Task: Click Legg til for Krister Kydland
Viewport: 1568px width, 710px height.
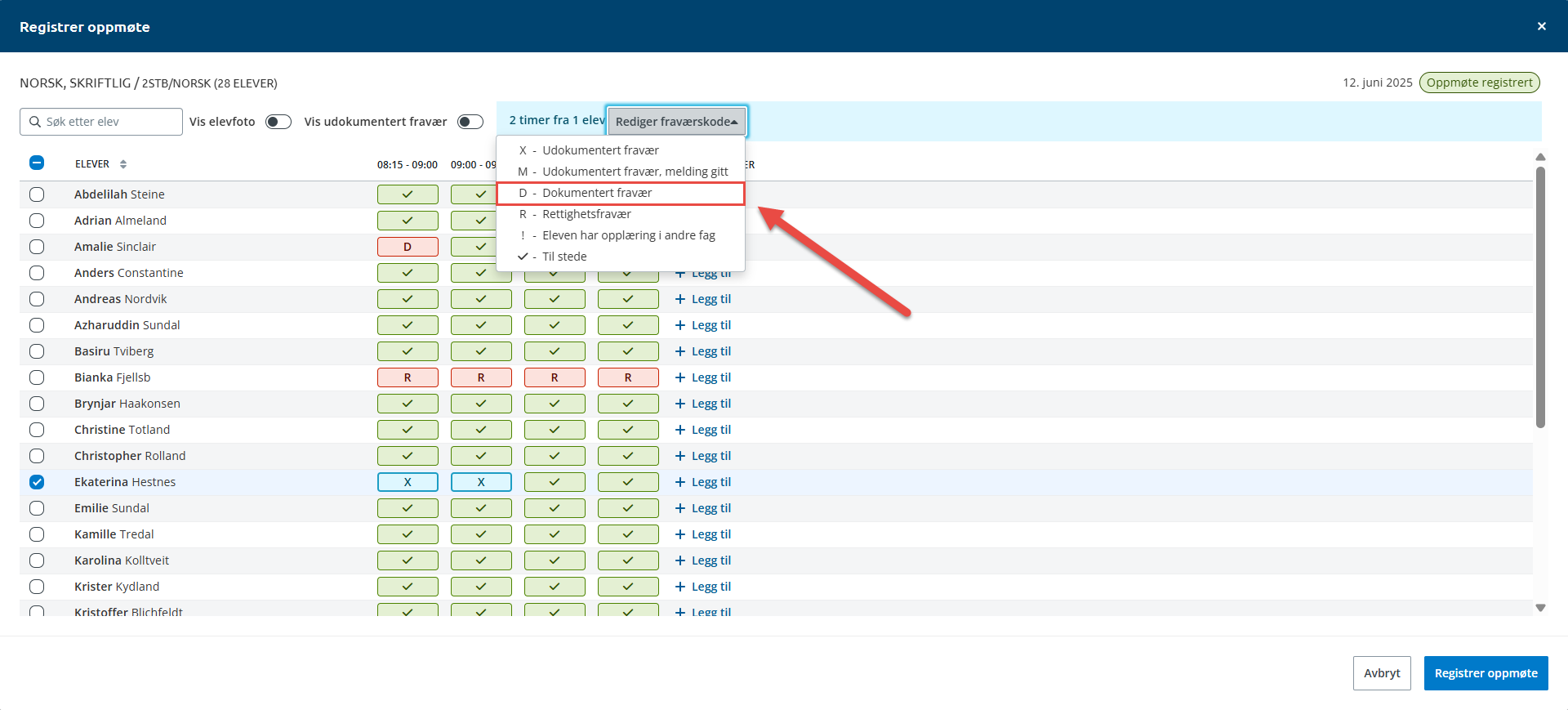Action: 703,587
